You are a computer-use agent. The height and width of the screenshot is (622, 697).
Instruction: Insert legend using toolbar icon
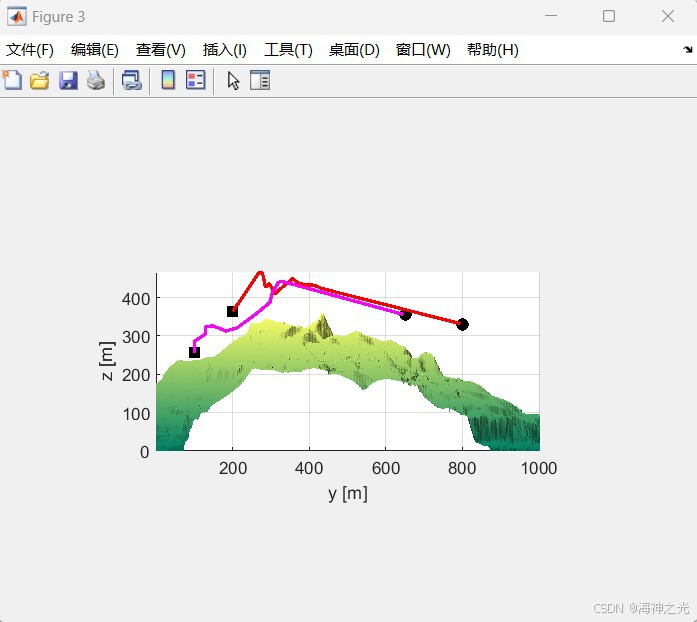[196, 80]
